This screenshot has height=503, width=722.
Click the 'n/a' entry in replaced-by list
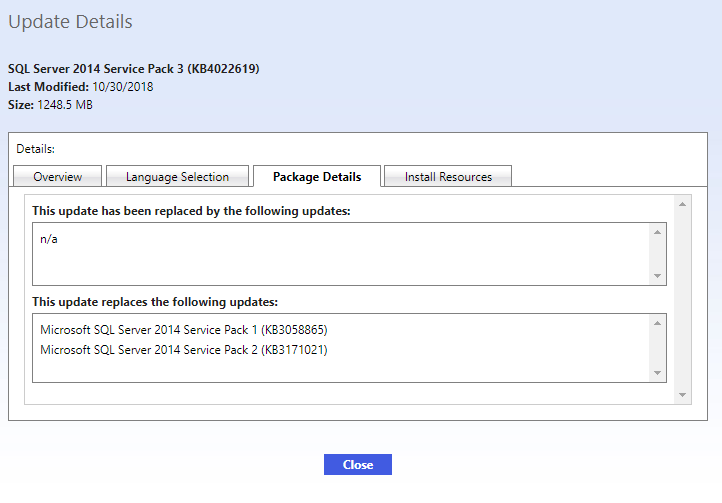(49, 239)
